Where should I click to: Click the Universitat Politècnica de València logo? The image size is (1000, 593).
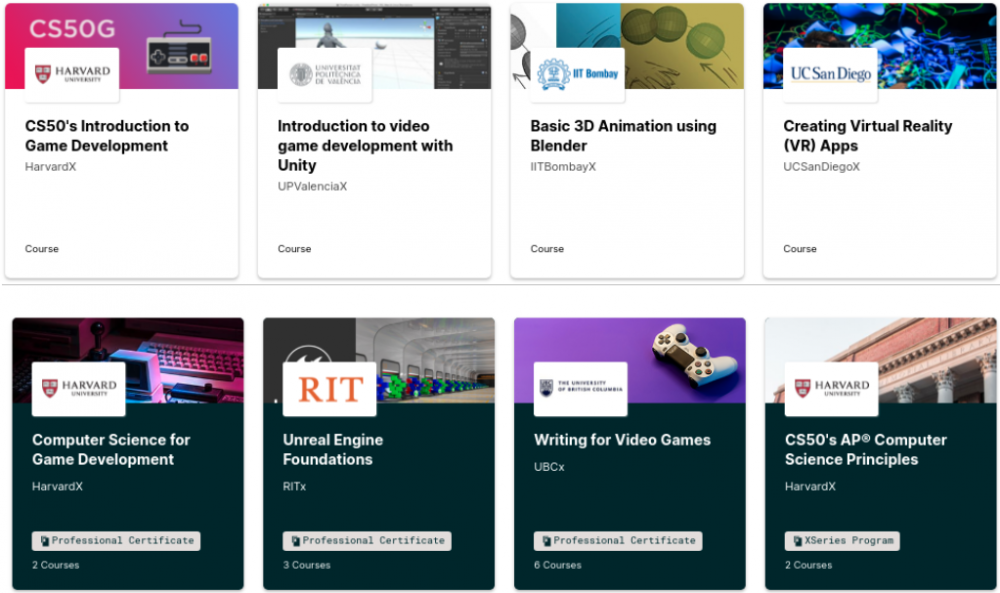[x=327, y=74]
